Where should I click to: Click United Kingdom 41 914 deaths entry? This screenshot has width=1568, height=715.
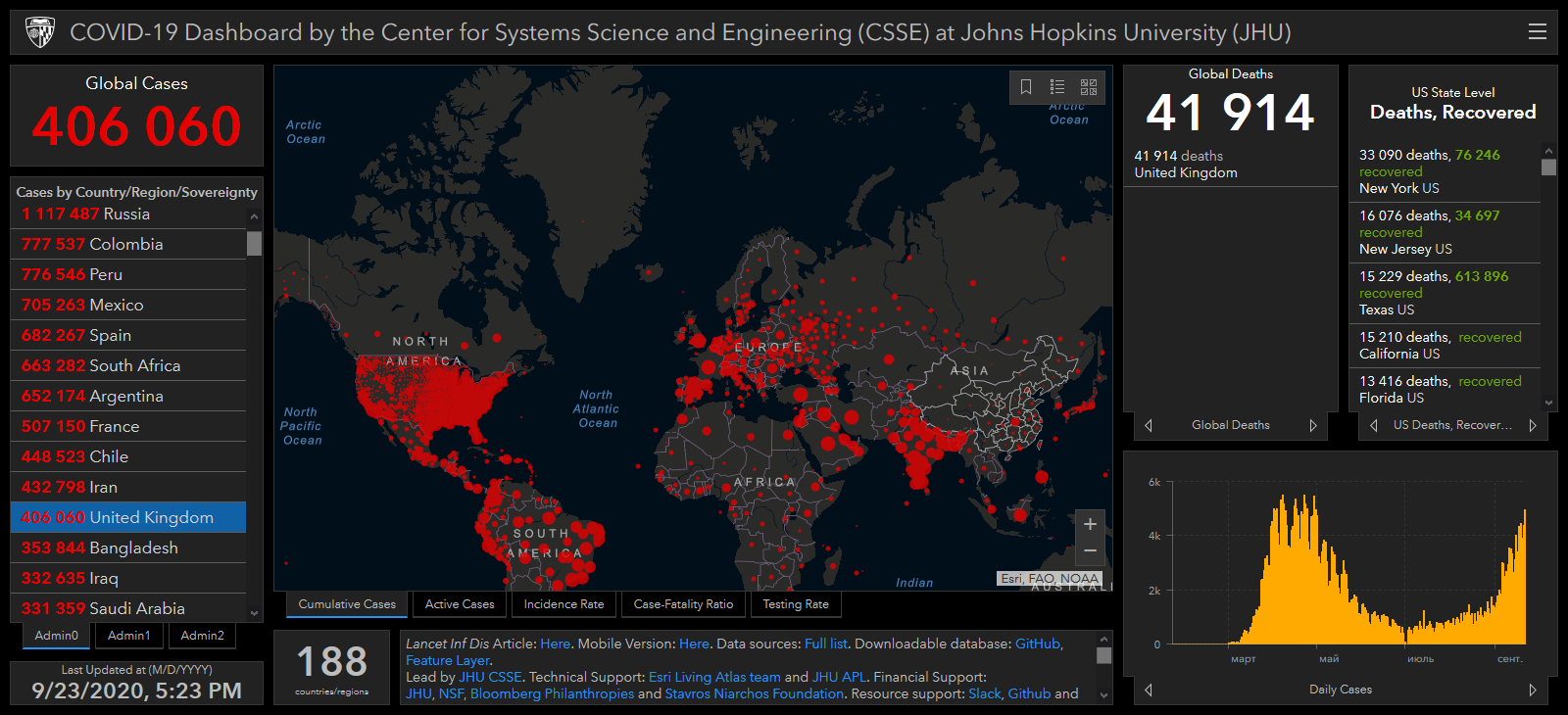click(1230, 164)
